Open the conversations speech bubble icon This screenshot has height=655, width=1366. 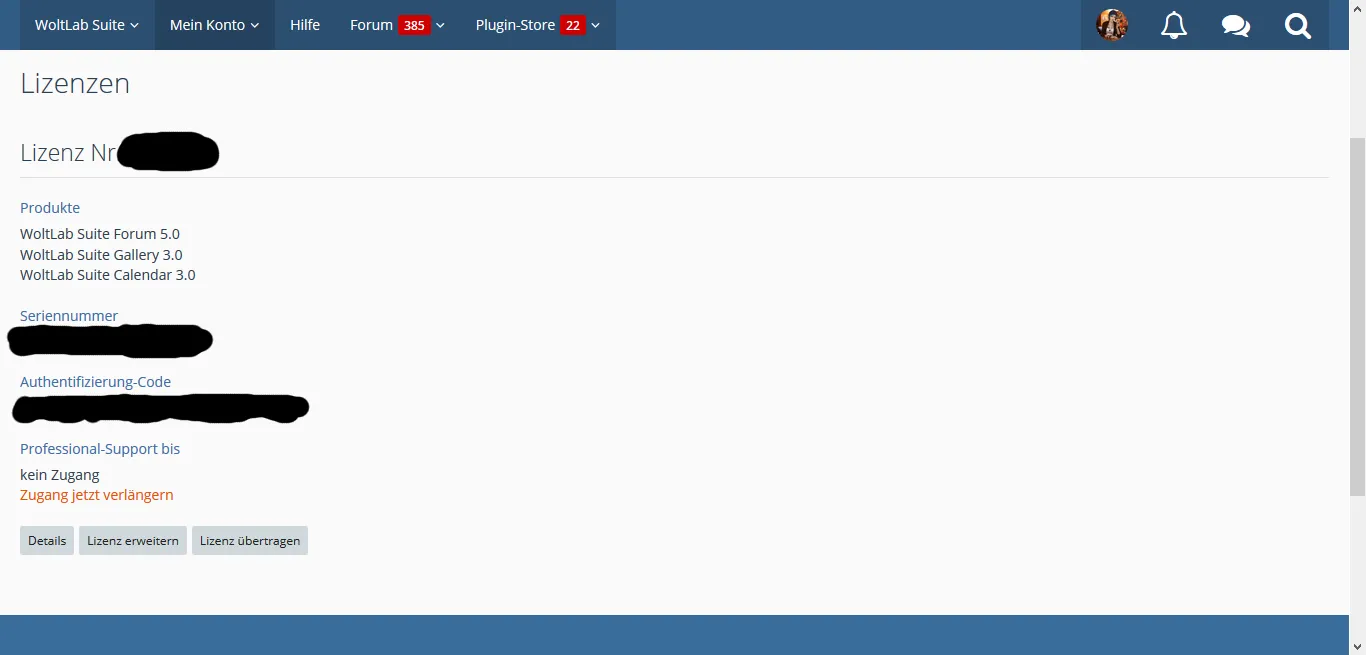[x=1236, y=25]
